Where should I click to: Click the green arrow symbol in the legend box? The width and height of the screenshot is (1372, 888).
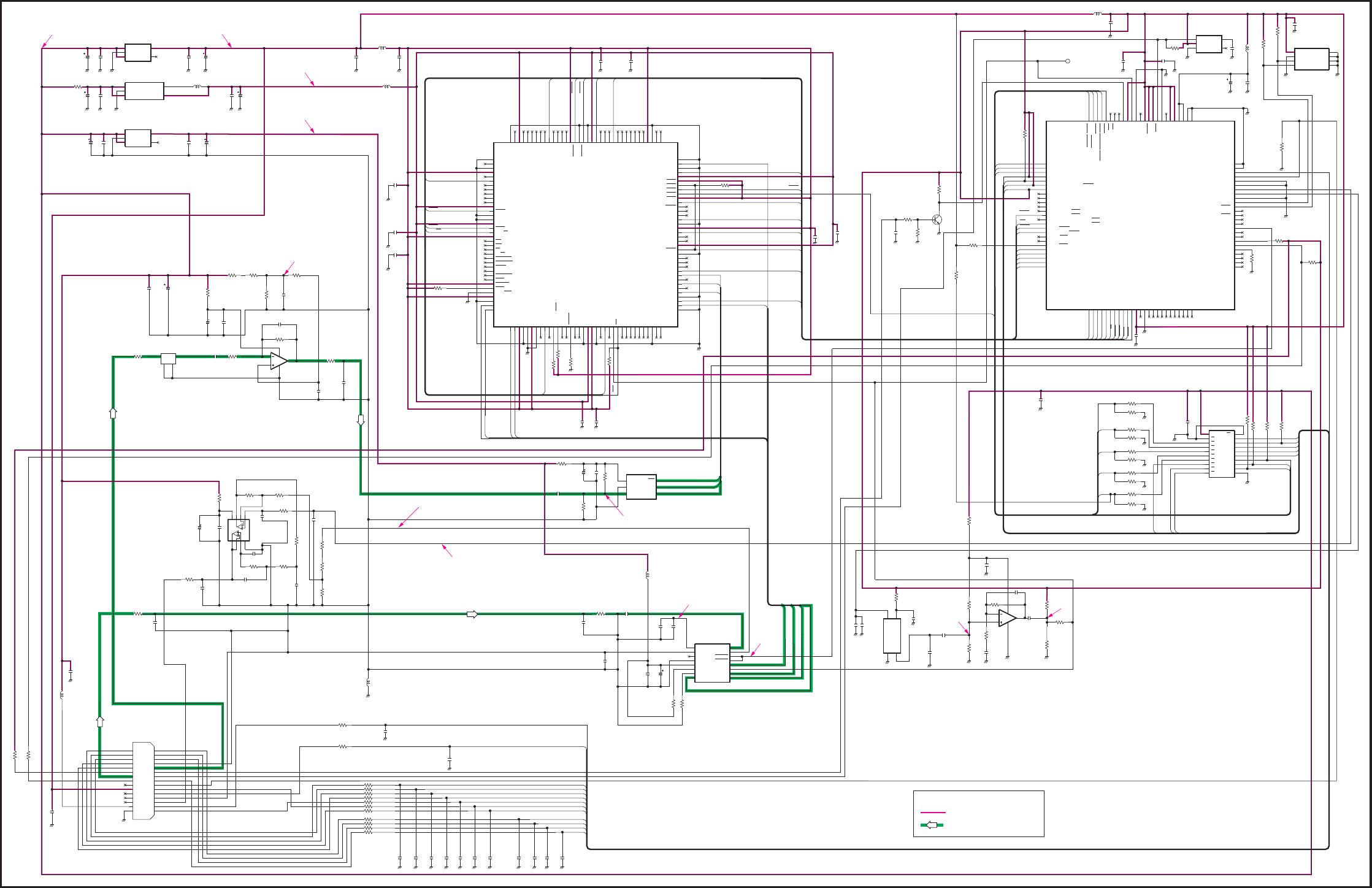point(932,825)
